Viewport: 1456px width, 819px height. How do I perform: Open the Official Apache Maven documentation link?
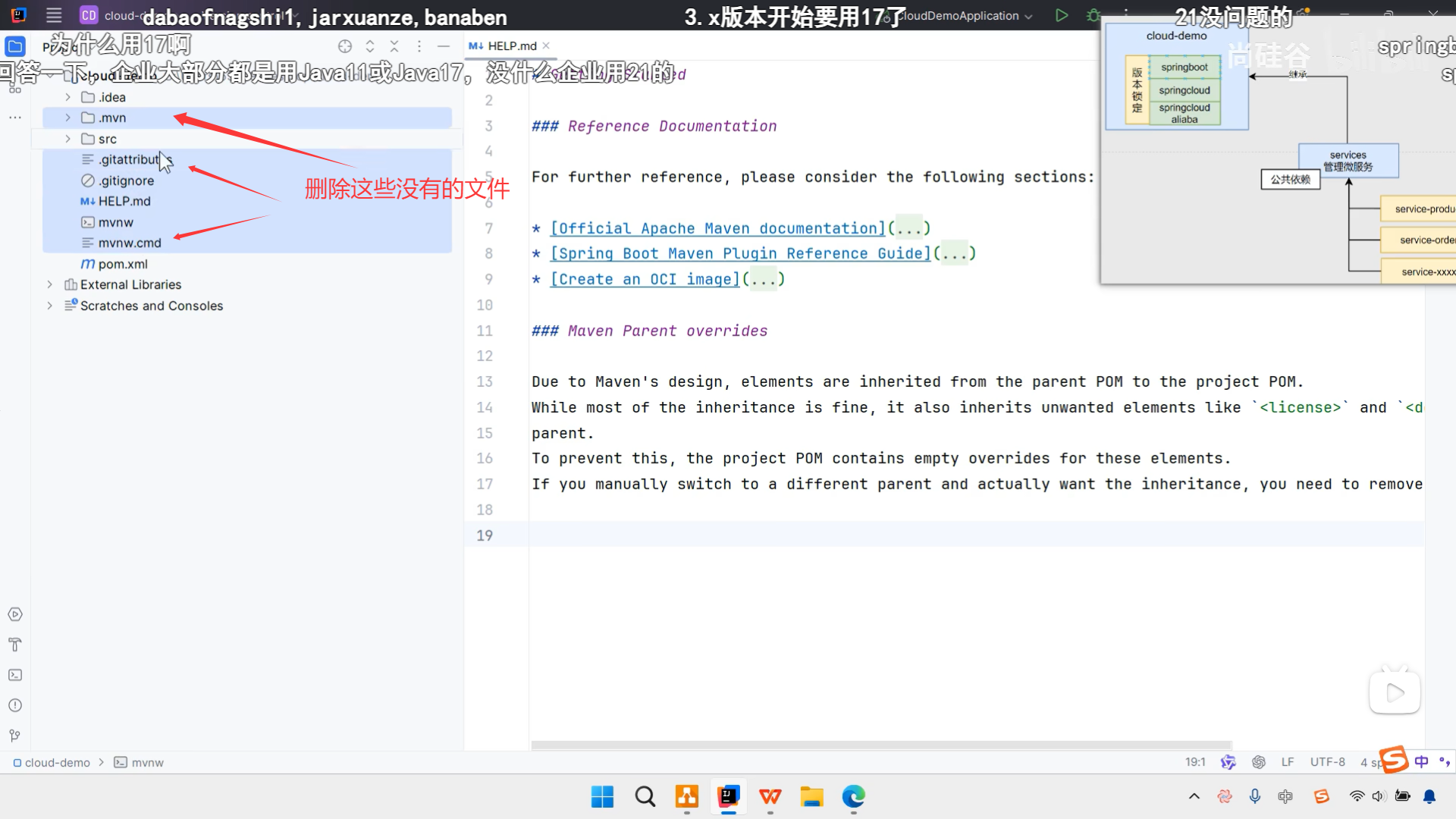click(x=717, y=228)
